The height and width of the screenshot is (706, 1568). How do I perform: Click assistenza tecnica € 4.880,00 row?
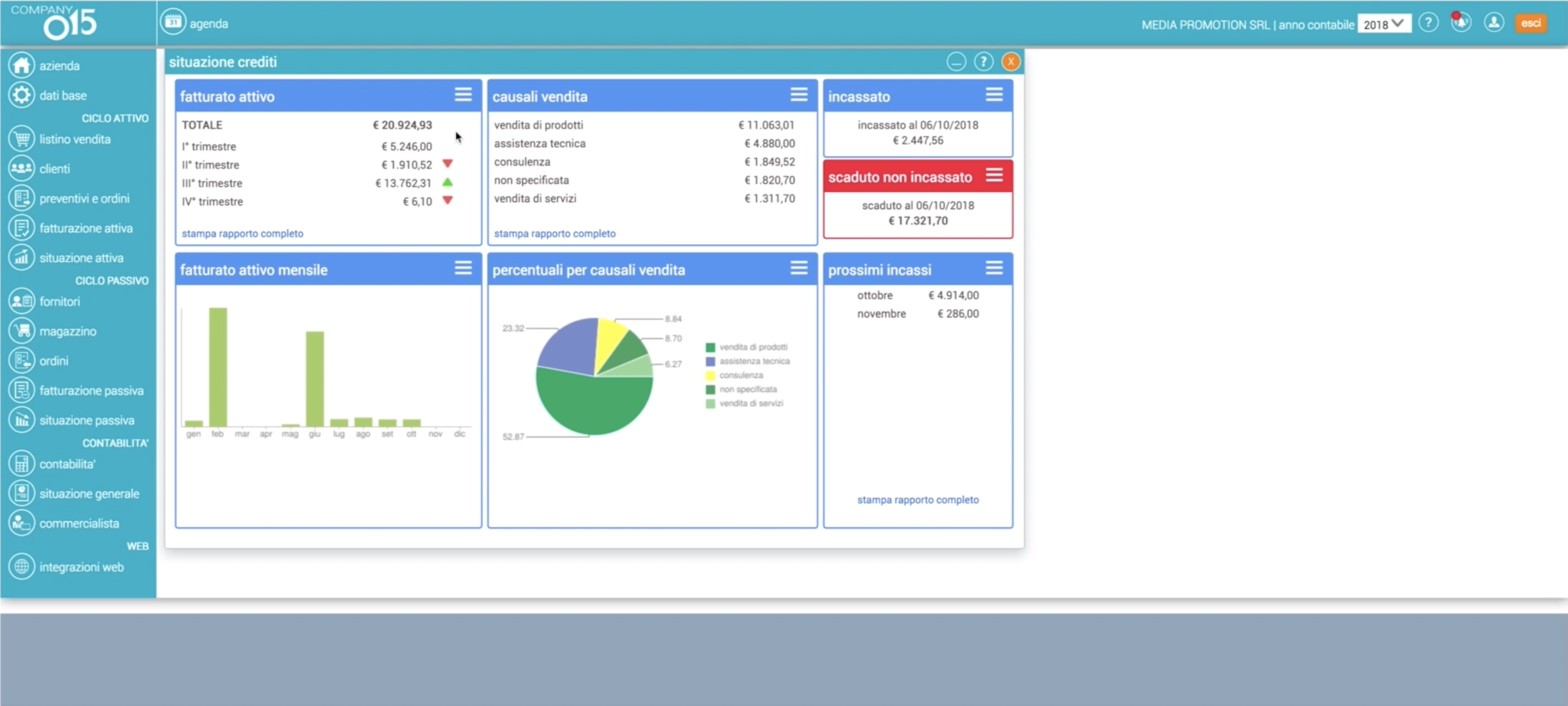pyautogui.click(x=644, y=143)
